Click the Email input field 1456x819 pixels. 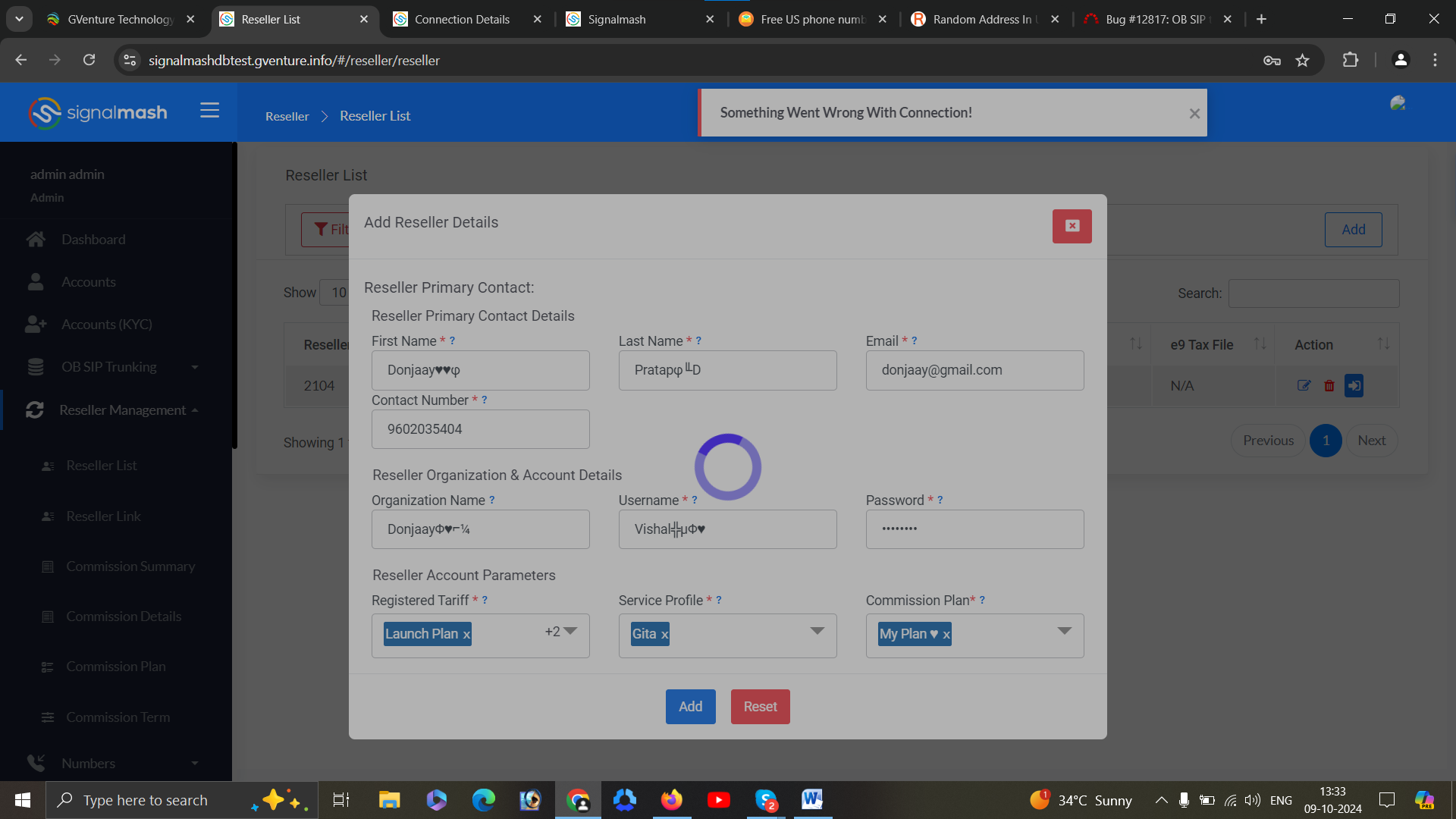[x=974, y=370]
